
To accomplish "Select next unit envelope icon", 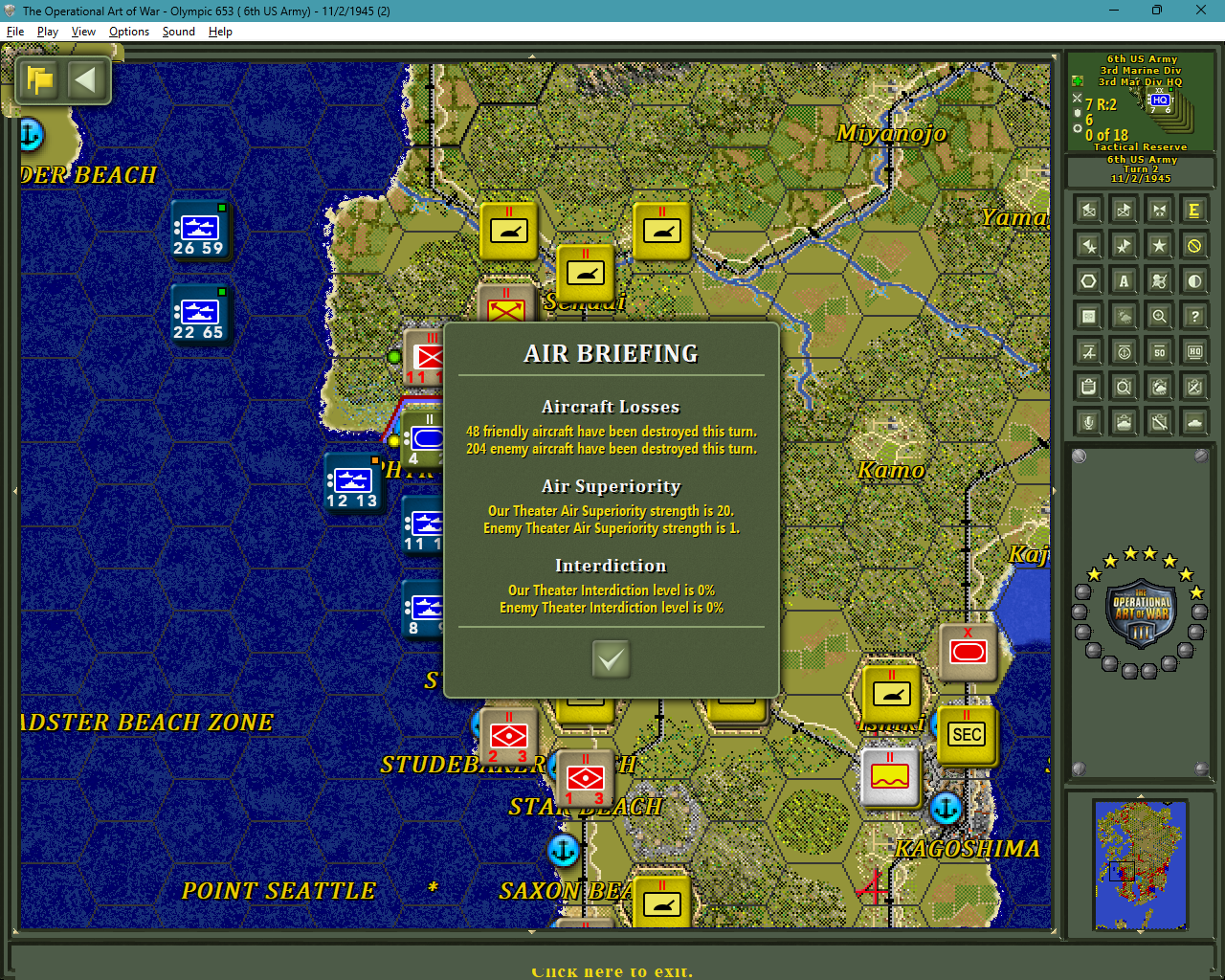I will coord(1125,210).
